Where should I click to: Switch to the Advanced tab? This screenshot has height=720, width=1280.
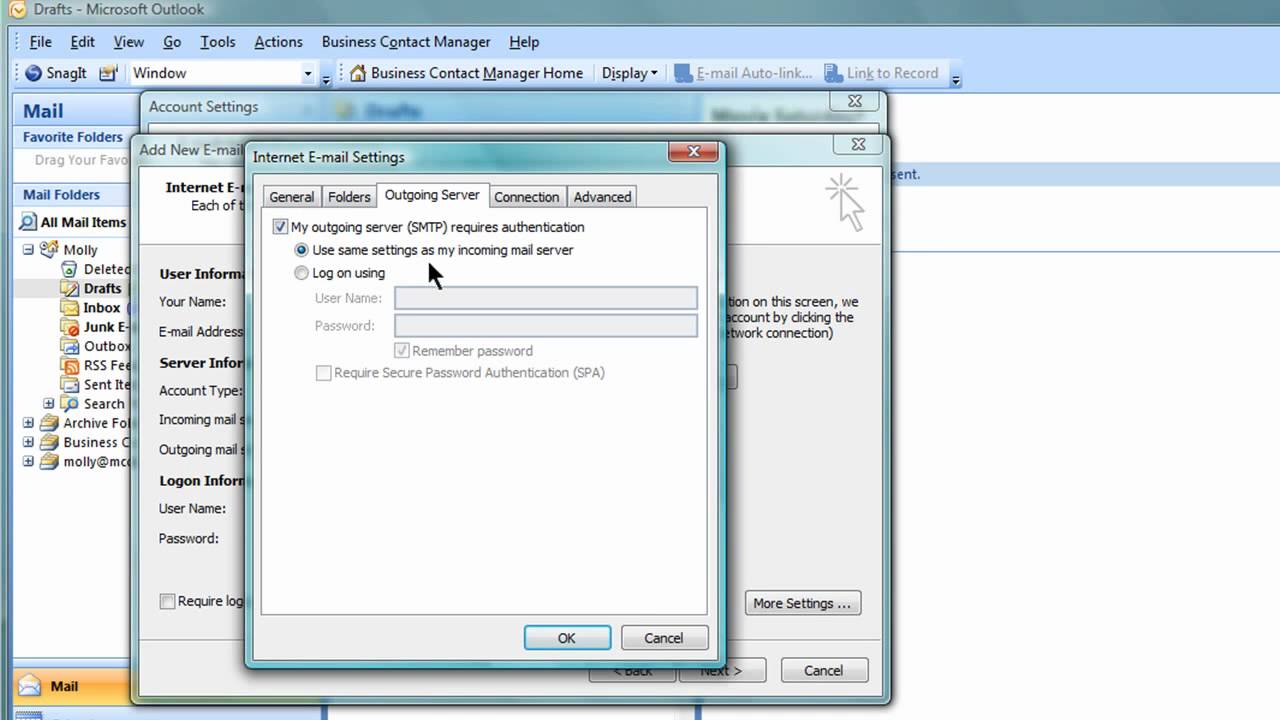pyautogui.click(x=602, y=197)
